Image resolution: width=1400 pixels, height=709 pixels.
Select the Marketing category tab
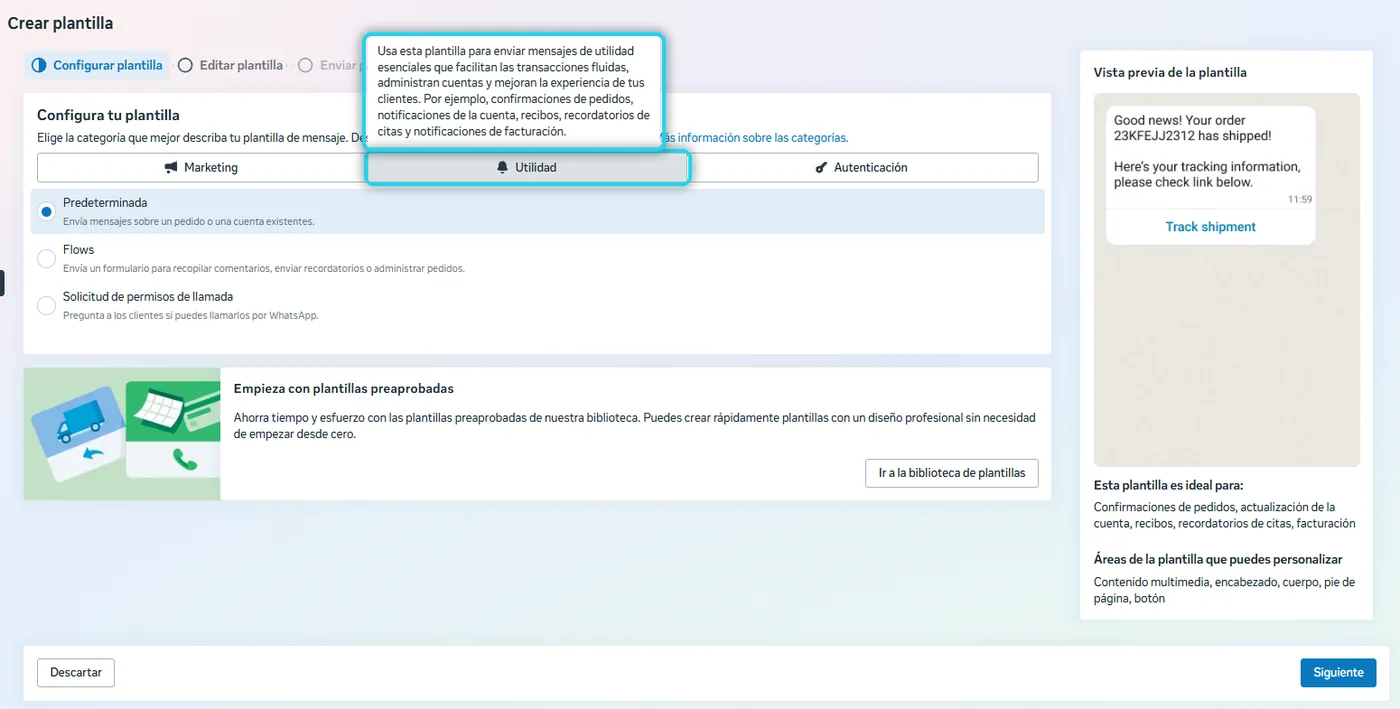pos(202,167)
